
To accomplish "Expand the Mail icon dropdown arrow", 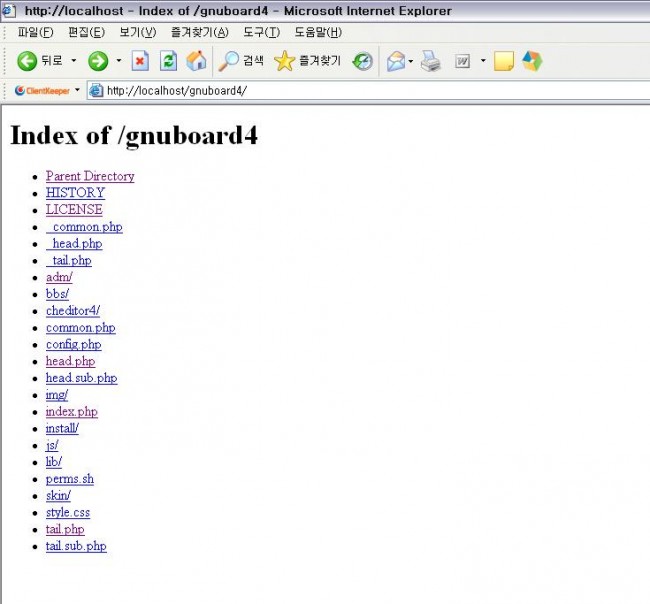I will [x=411, y=61].
